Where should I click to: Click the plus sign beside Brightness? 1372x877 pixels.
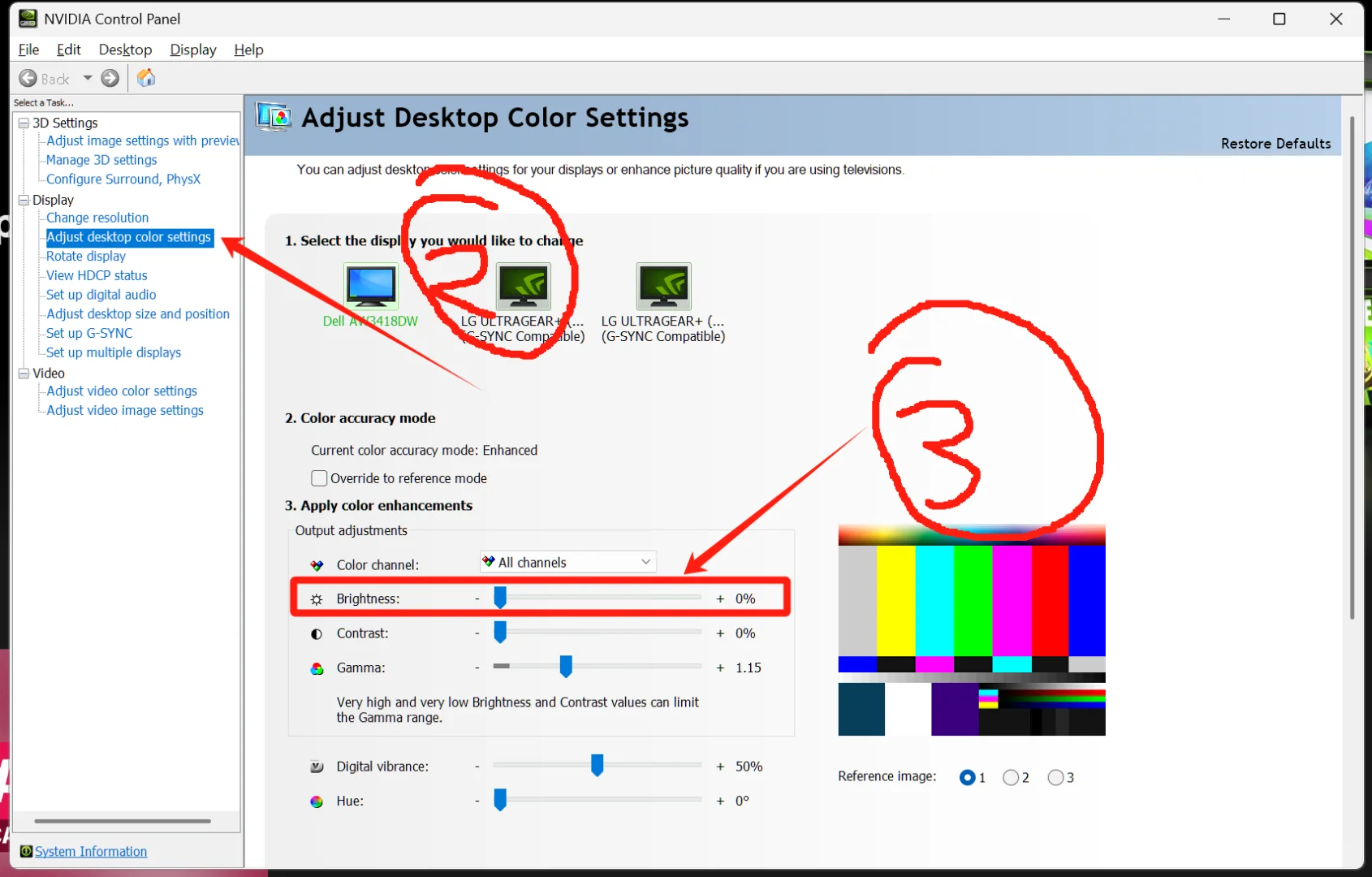click(720, 598)
